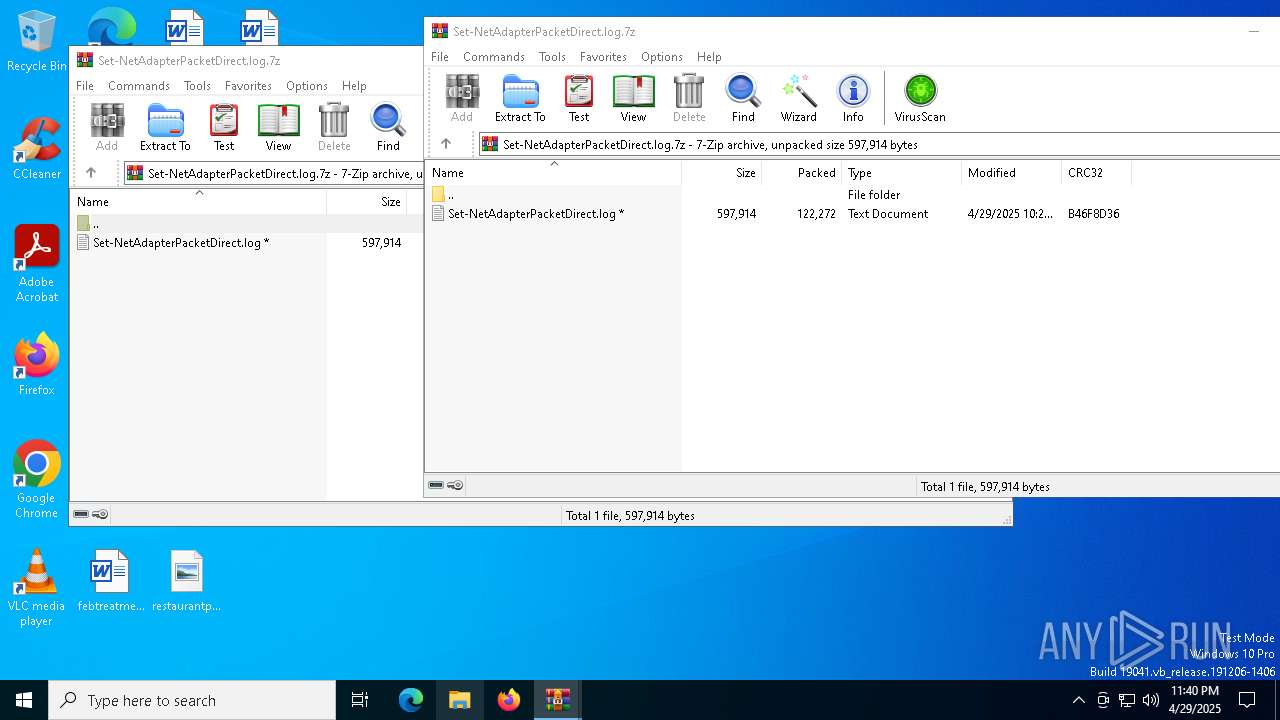Open the Favorites menu in the front window
The width and height of the screenshot is (1280, 720).
(603, 57)
